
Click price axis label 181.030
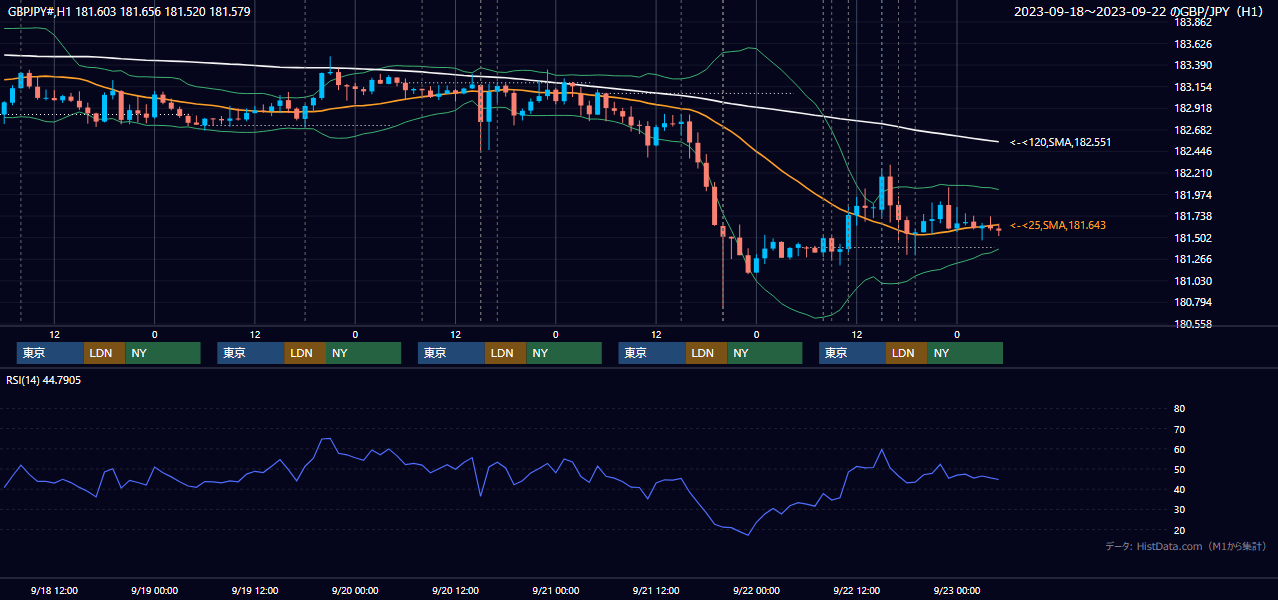tap(1193, 281)
